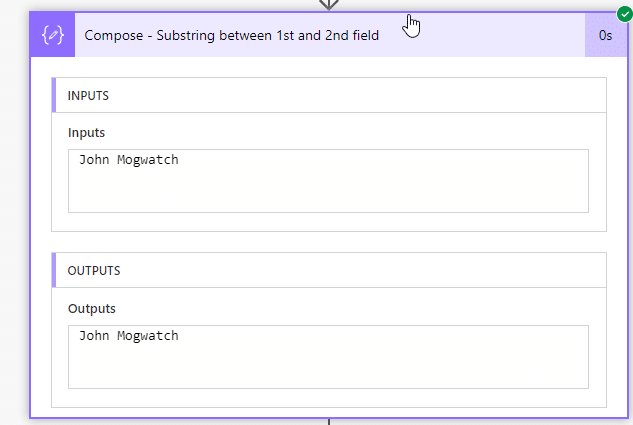The width and height of the screenshot is (633, 425).
Task: Click John Mogwatch text in Outputs box
Action: tap(129, 336)
